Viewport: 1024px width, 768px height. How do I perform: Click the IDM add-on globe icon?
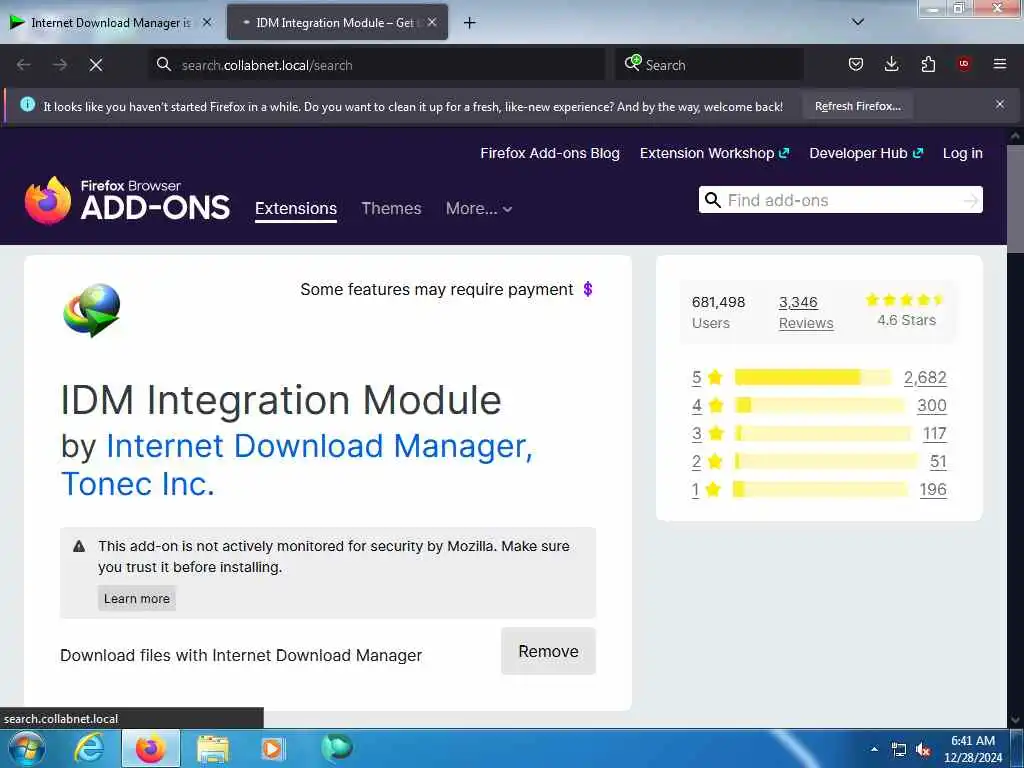tap(91, 310)
